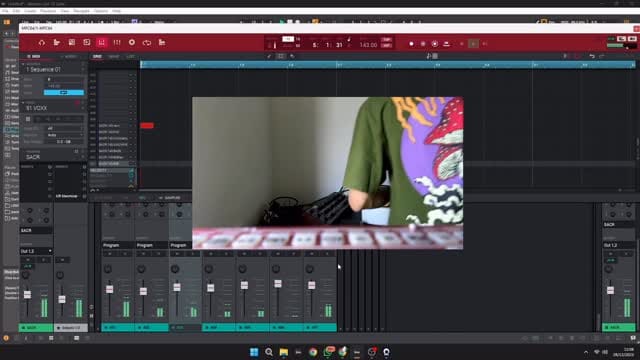Click the tempo value 142.00
The height and width of the screenshot is (360, 640).
(368, 45)
